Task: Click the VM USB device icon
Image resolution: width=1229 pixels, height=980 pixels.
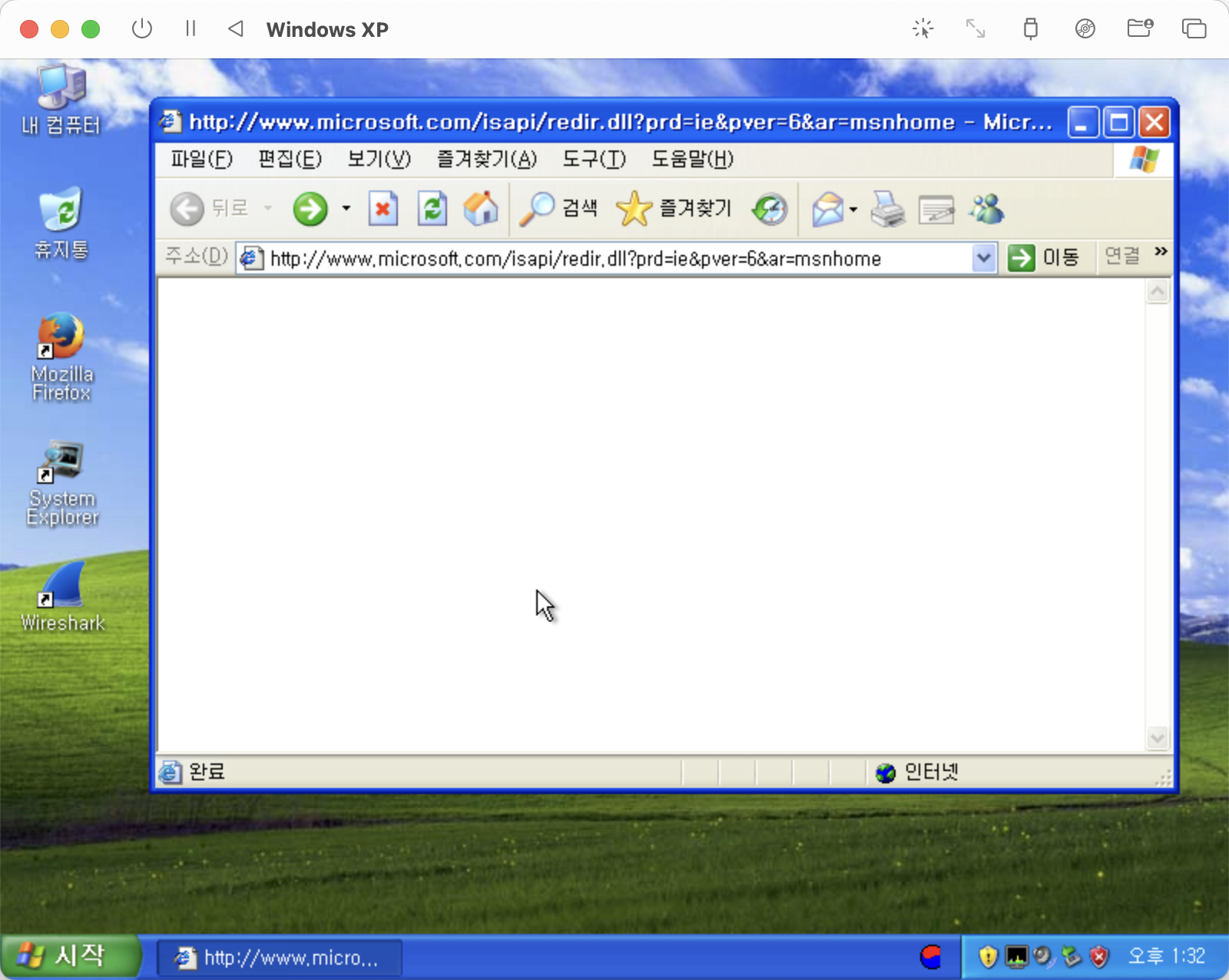Action: (x=1031, y=29)
